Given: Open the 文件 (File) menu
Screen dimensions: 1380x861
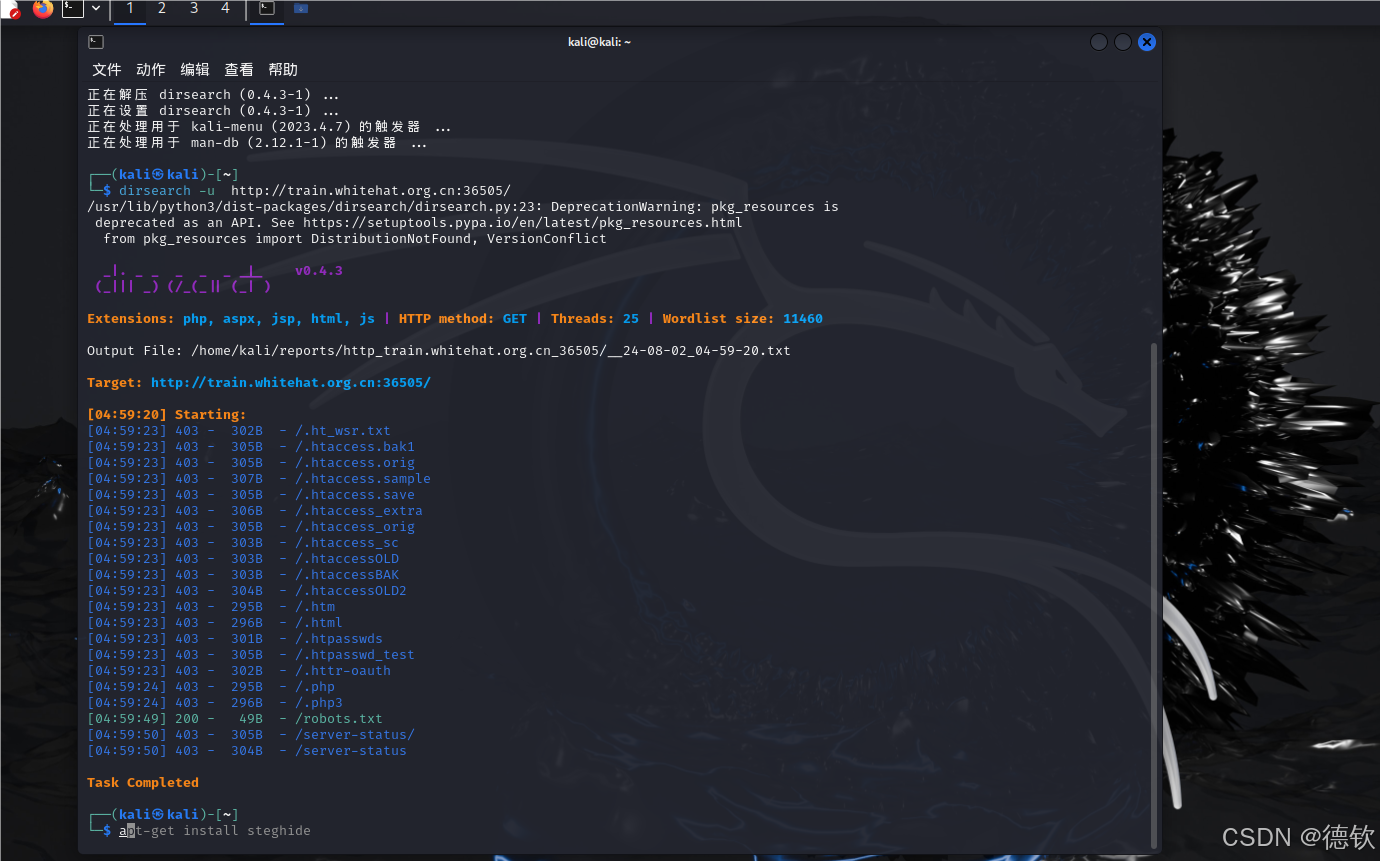Looking at the screenshot, I should click(x=106, y=70).
